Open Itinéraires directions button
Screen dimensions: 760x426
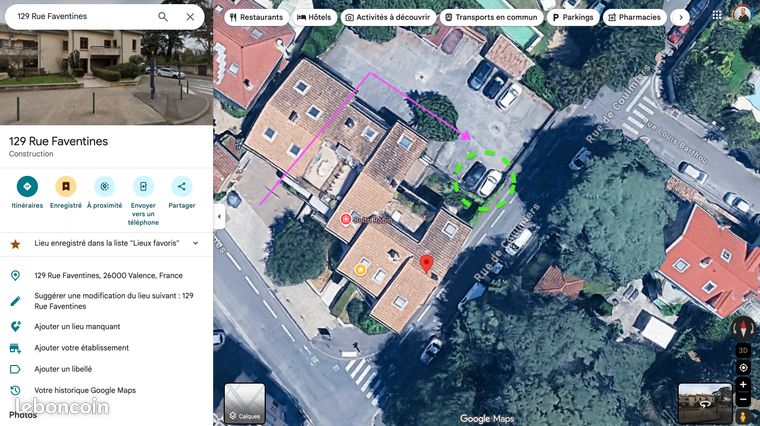[x=27, y=186]
